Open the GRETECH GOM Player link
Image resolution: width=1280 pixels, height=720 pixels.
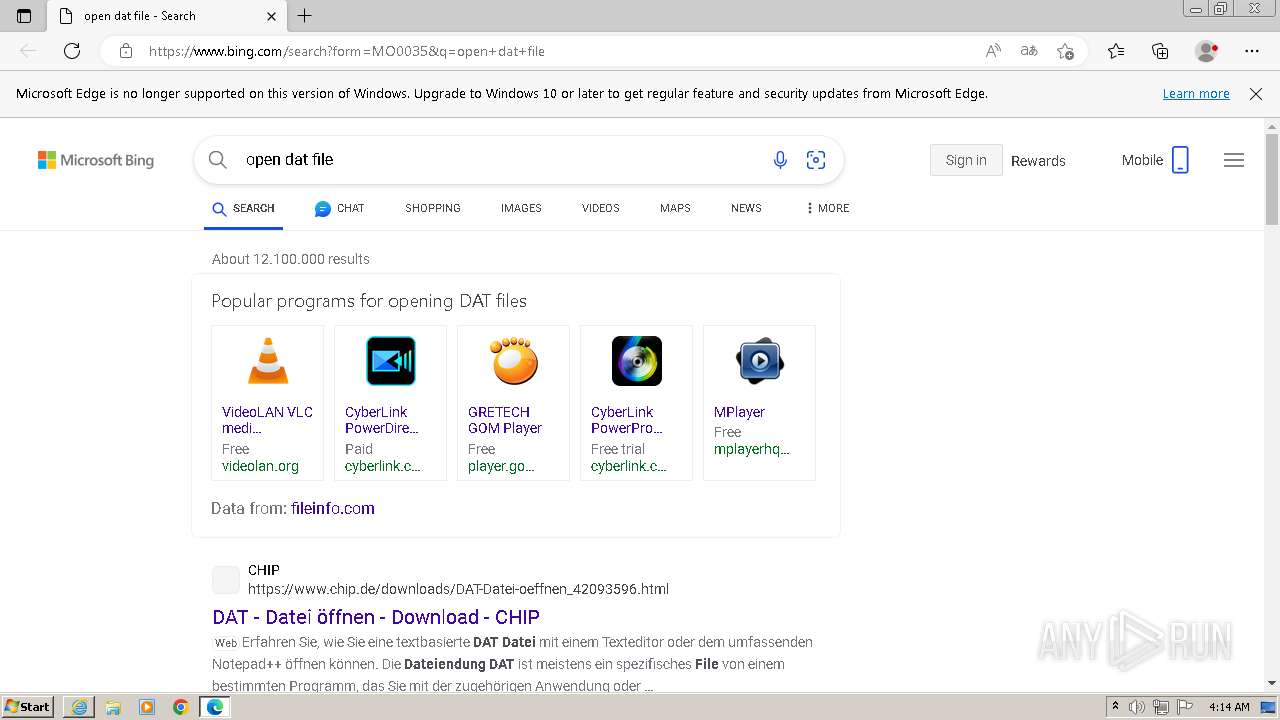505,420
